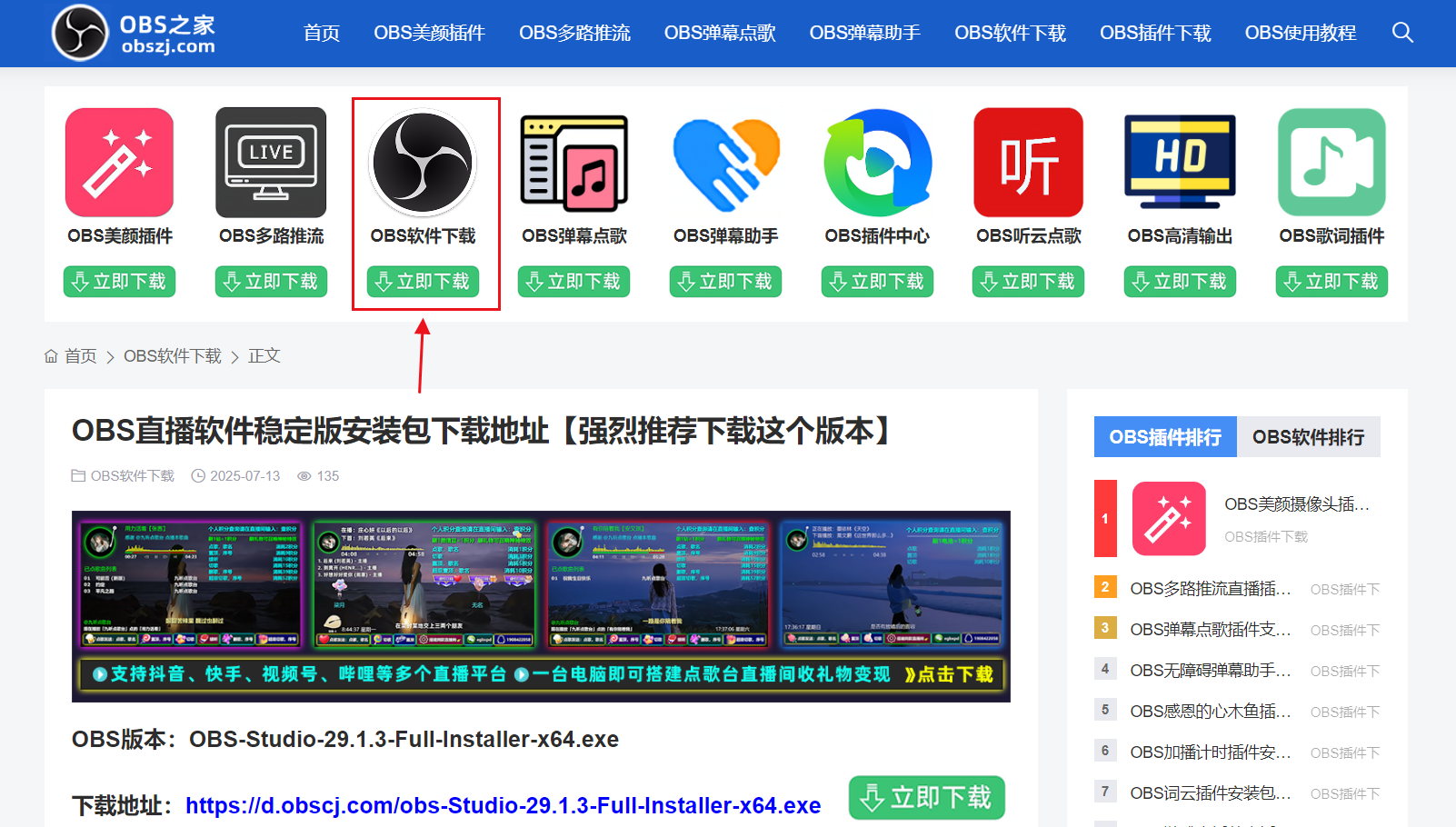Click the large 立即下载 button beside download link
Screen dimensions: 1456x827
926,798
